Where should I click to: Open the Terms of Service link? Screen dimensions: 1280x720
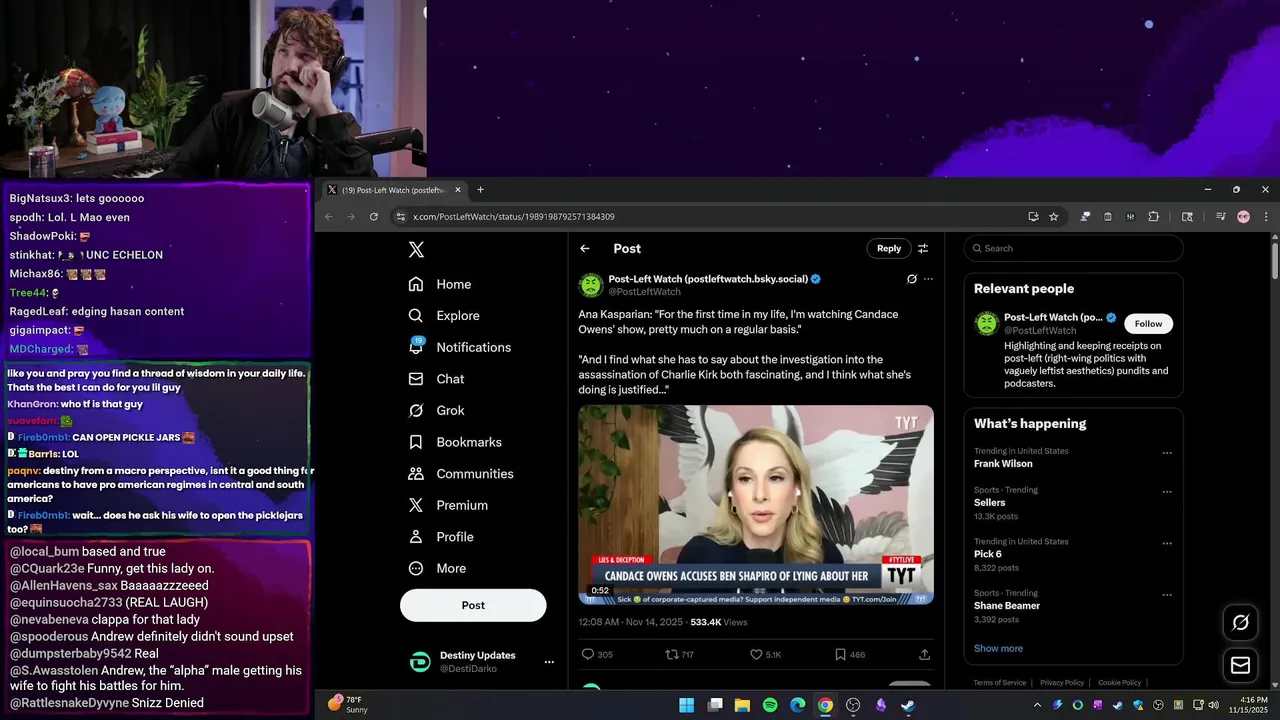tap(1000, 683)
